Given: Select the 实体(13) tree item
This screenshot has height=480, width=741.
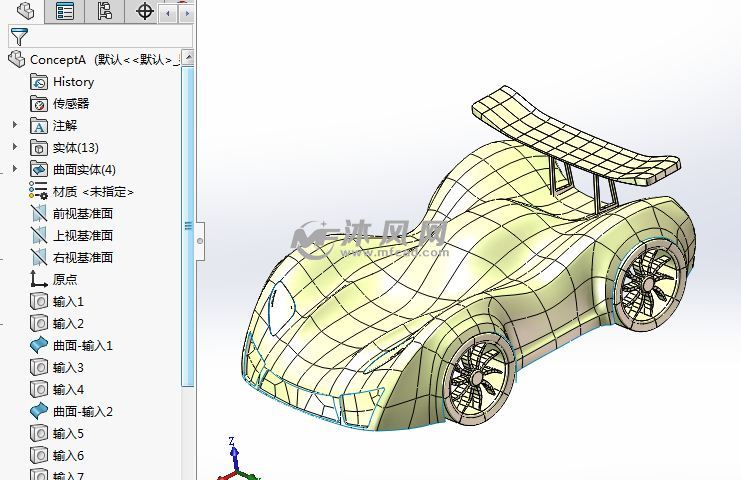Looking at the screenshot, I should pos(76,148).
